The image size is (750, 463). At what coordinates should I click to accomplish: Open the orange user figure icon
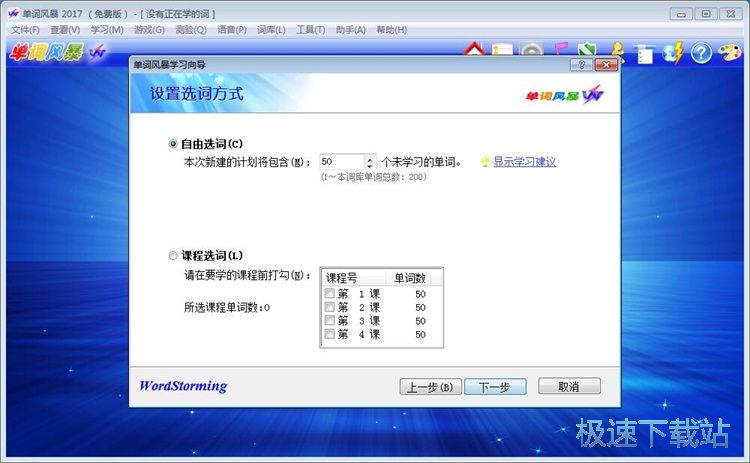(618, 51)
